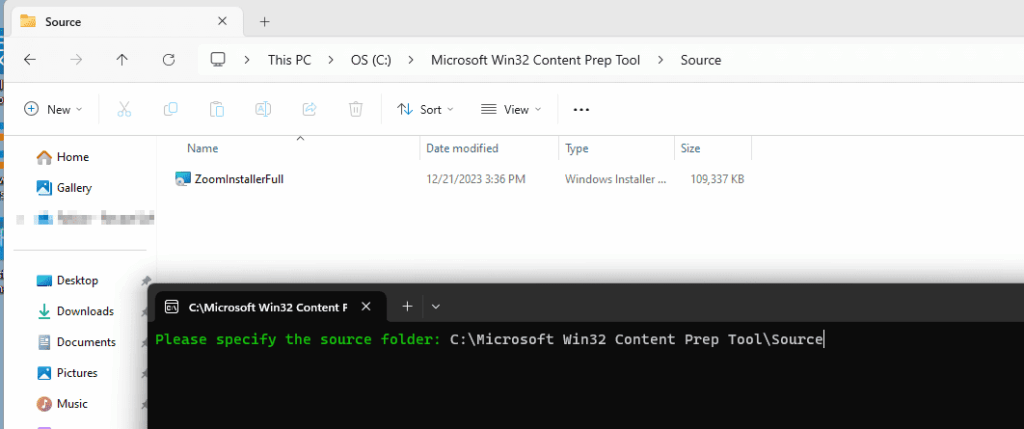This screenshot has width=1024, height=429.
Task: Open a new terminal tab
Action: tap(407, 306)
